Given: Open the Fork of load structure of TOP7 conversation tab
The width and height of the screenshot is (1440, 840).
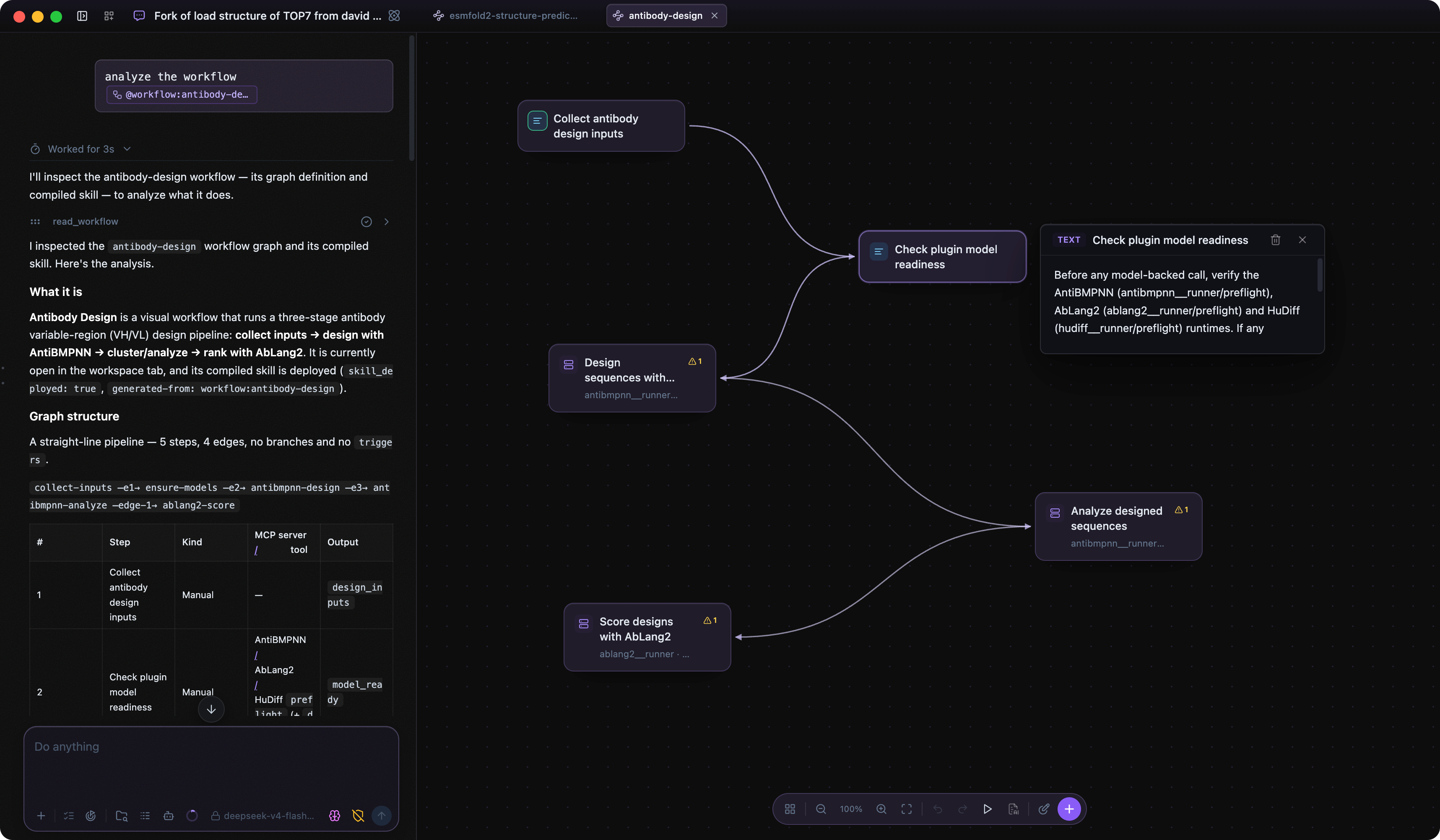Looking at the screenshot, I should [x=268, y=16].
